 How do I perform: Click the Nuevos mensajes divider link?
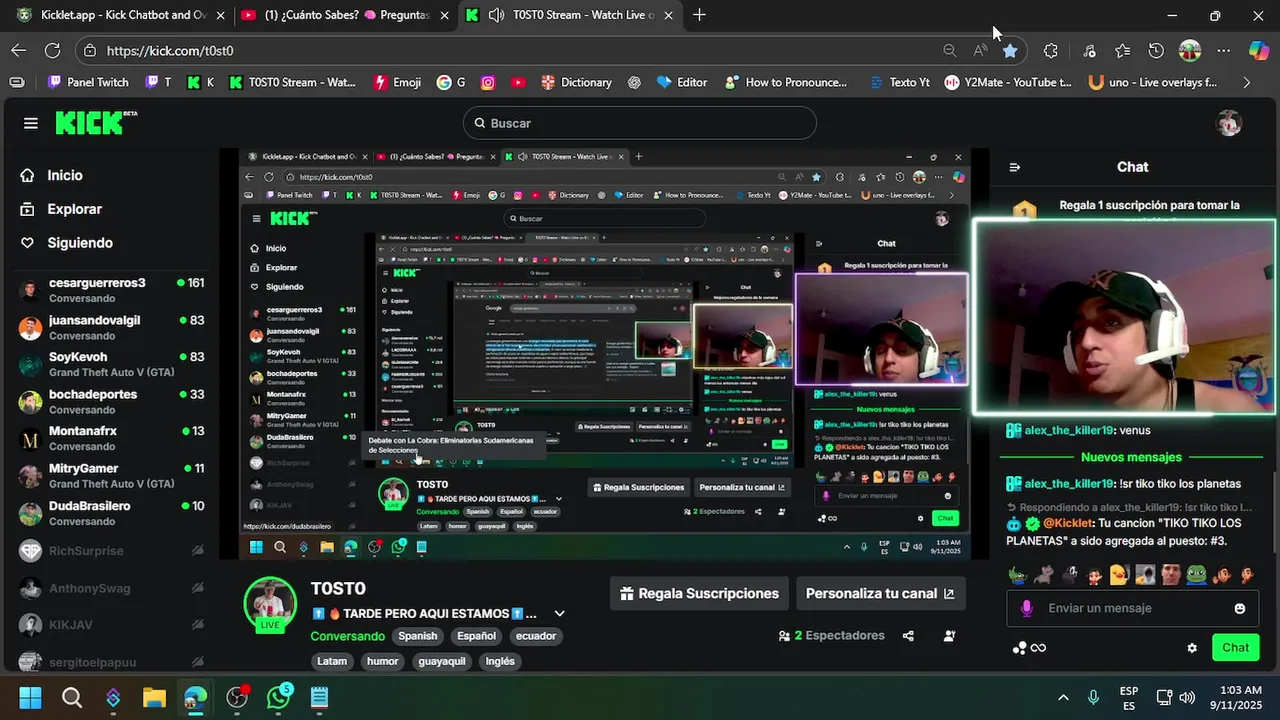pyautogui.click(x=1131, y=457)
